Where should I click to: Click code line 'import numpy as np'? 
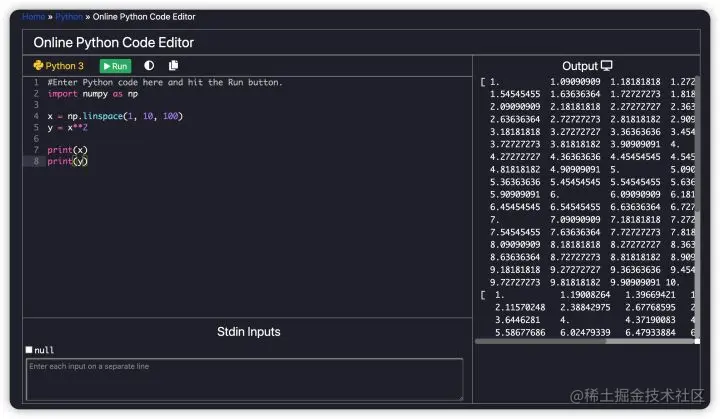(x=92, y=94)
